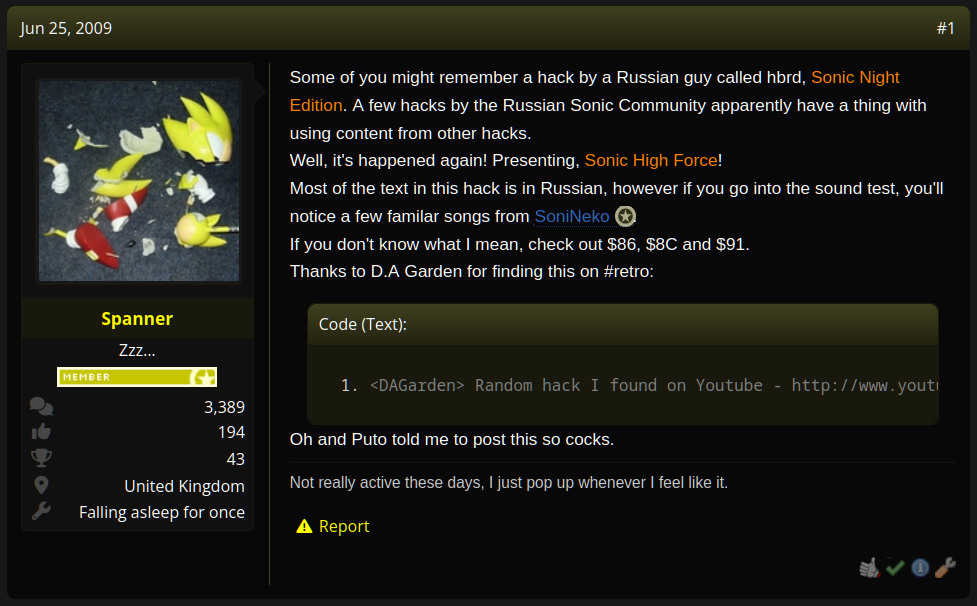
Task: Click the messages count icon in the profile
Action: point(41,407)
